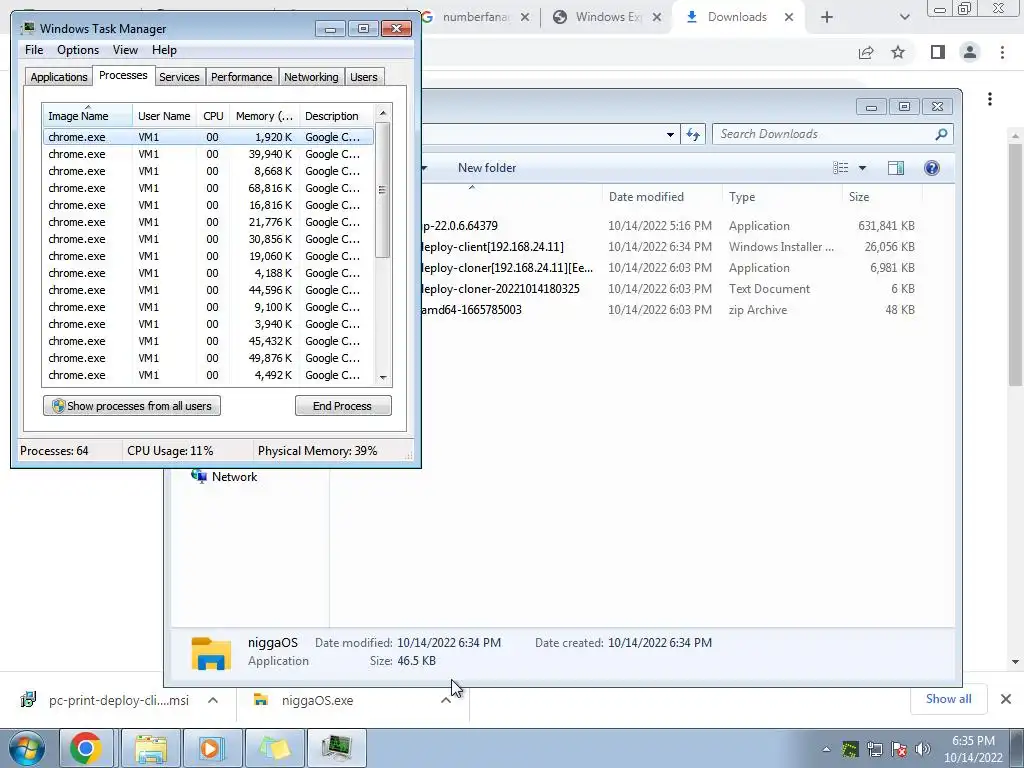
Task: Click the Media Player taskbar icon
Action: [211, 748]
